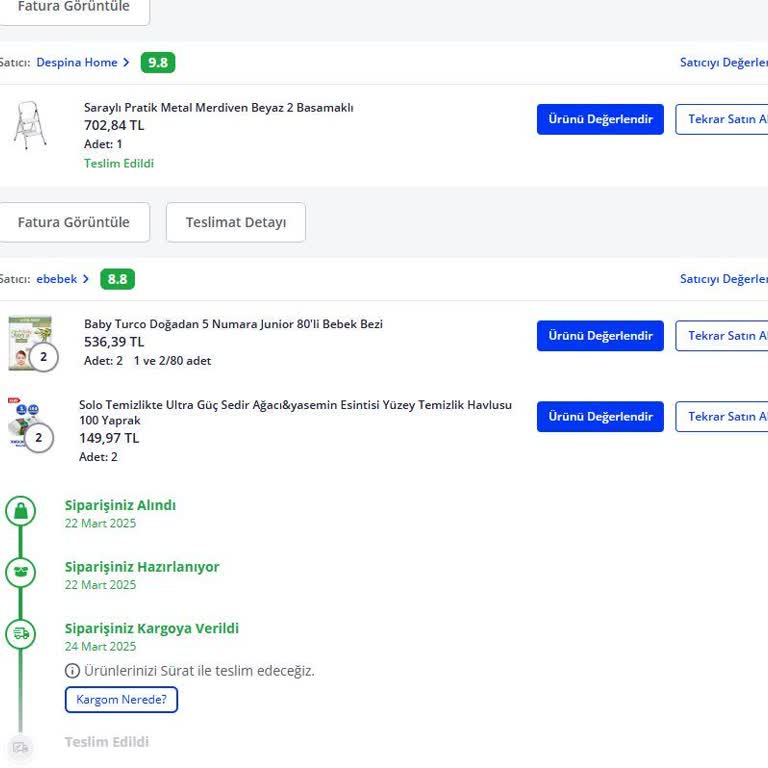768x768 pixels.
Task: Click Fatura Görüntüle beside Teslimat Detayı
Action: tap(73, 222)
